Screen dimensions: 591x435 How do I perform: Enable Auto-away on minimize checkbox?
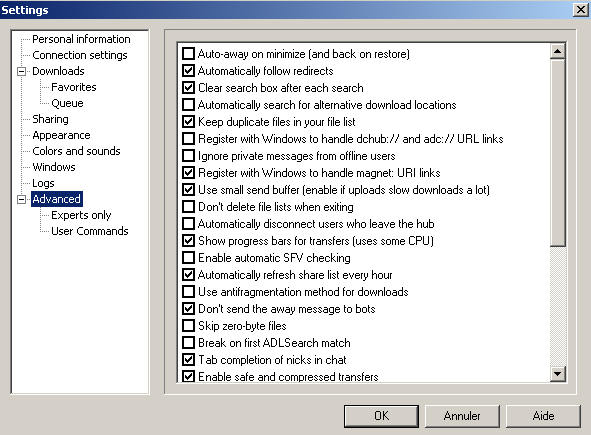(188, 54)
